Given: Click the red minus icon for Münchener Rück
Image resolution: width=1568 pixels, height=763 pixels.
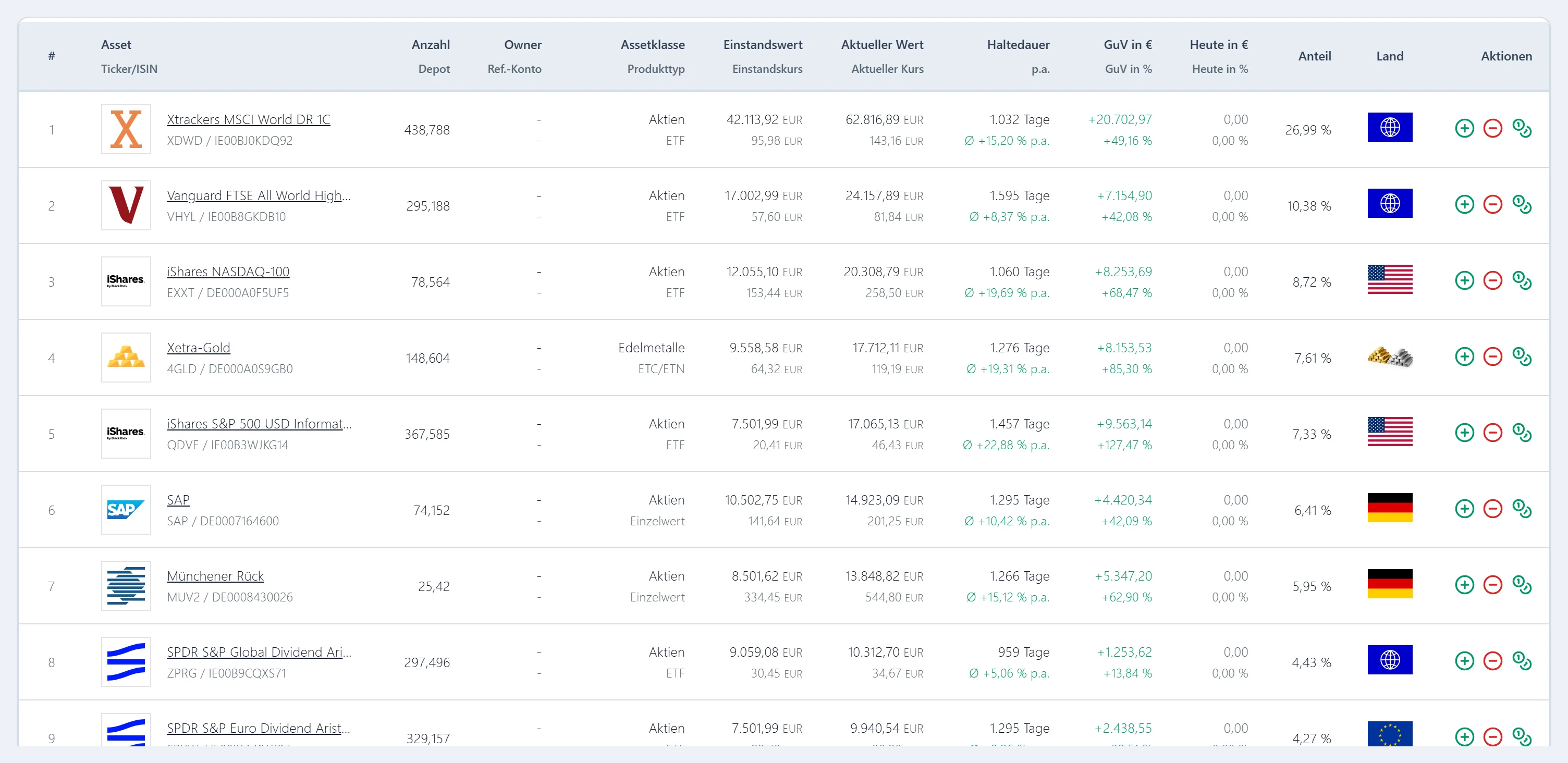Looking at the screenshot, I should click(1492, 585).
